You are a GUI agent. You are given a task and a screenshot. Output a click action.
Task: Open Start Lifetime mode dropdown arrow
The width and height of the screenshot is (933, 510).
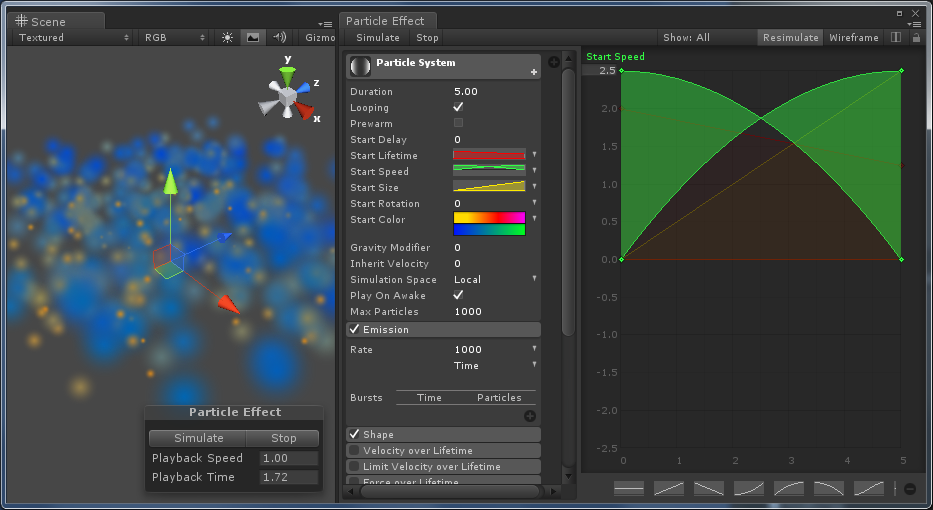(x=534, y=155)
